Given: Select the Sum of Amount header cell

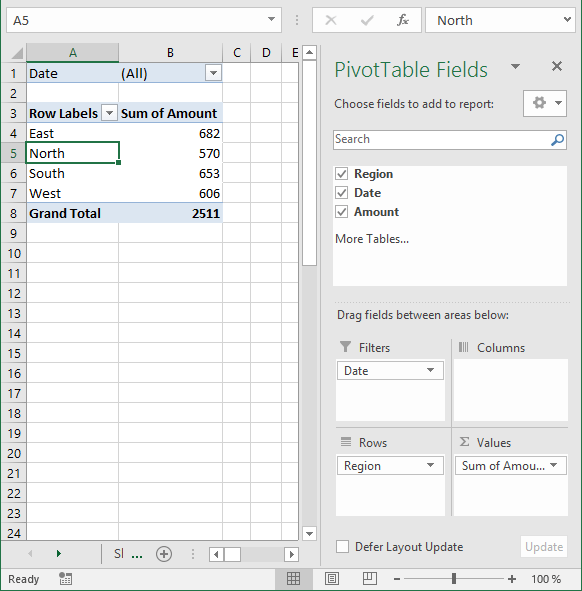Looking at the screenshot, I should pyautogui.click(x=170, y=113).
